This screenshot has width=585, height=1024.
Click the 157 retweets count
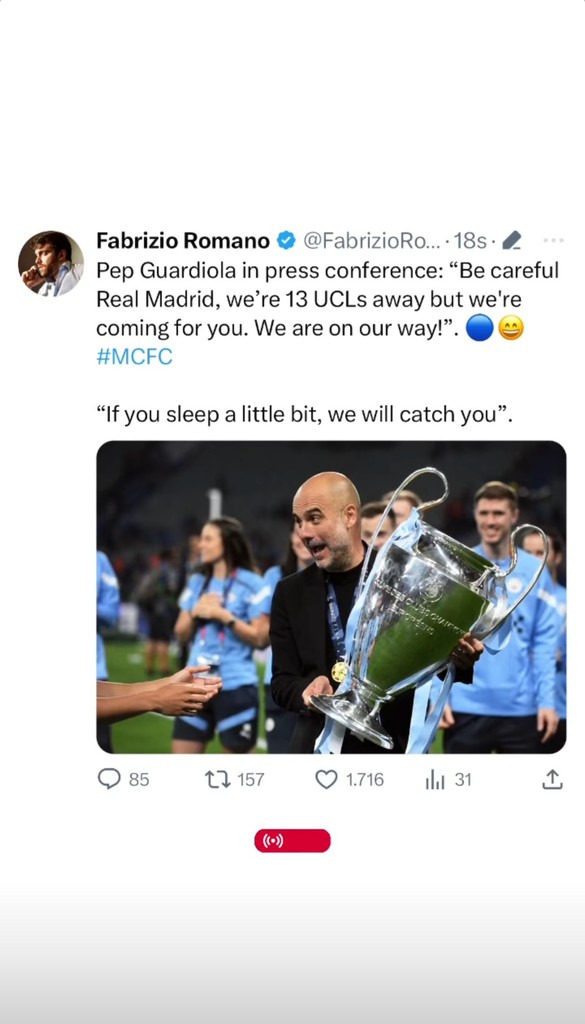click(251, 780)
